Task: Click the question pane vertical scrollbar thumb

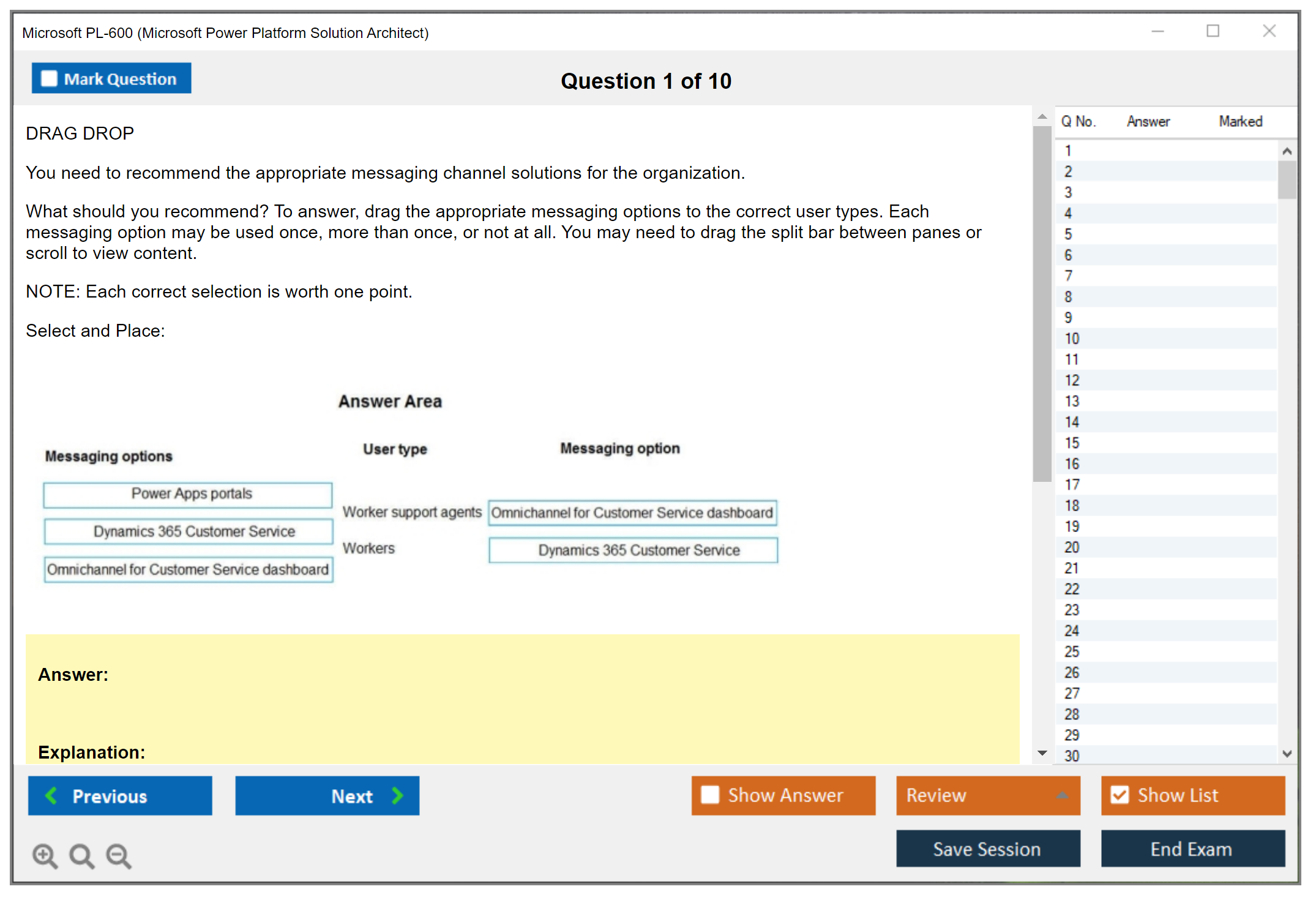Action: 1042,303
